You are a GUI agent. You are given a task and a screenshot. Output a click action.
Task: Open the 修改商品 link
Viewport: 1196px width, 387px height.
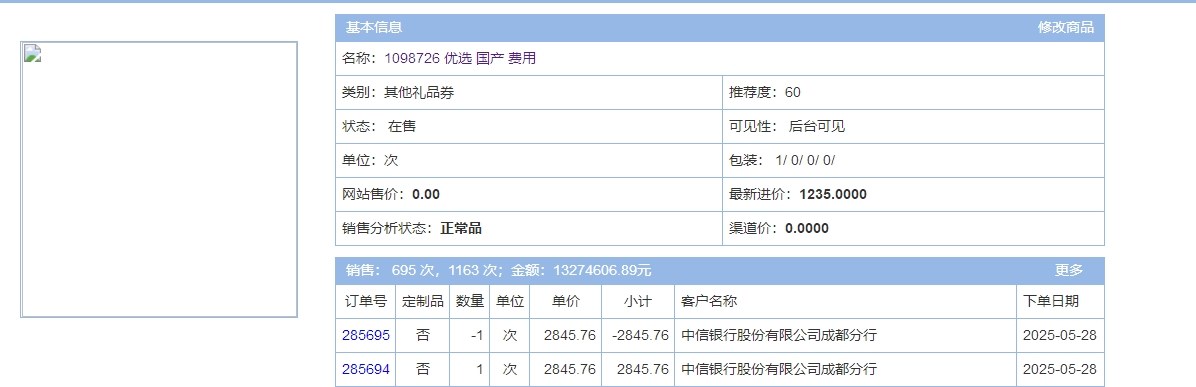(x=1065, y=27)
